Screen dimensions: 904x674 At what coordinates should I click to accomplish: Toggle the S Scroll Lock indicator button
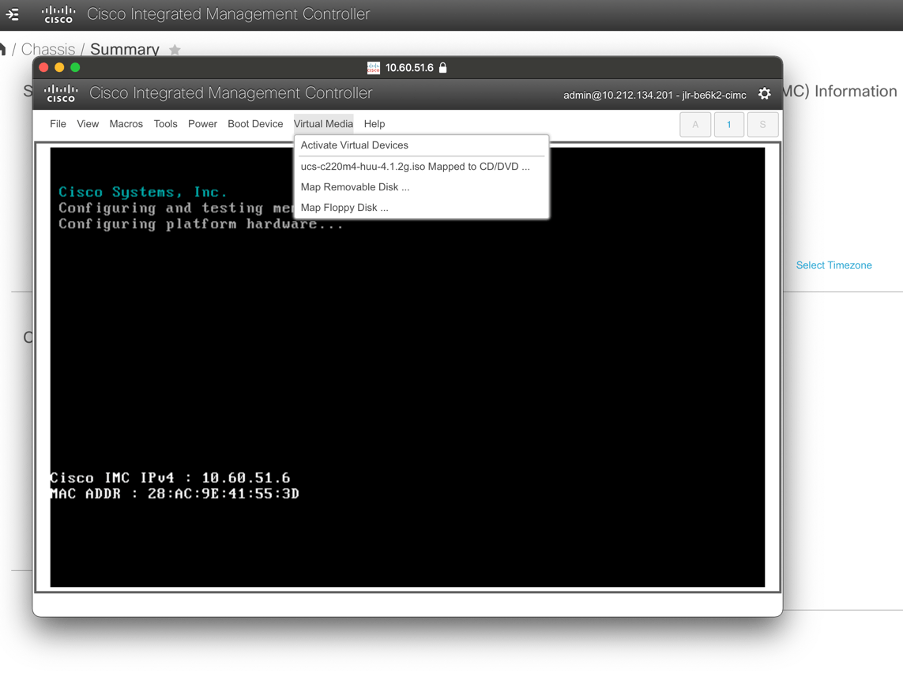click(x=762, y=124)
